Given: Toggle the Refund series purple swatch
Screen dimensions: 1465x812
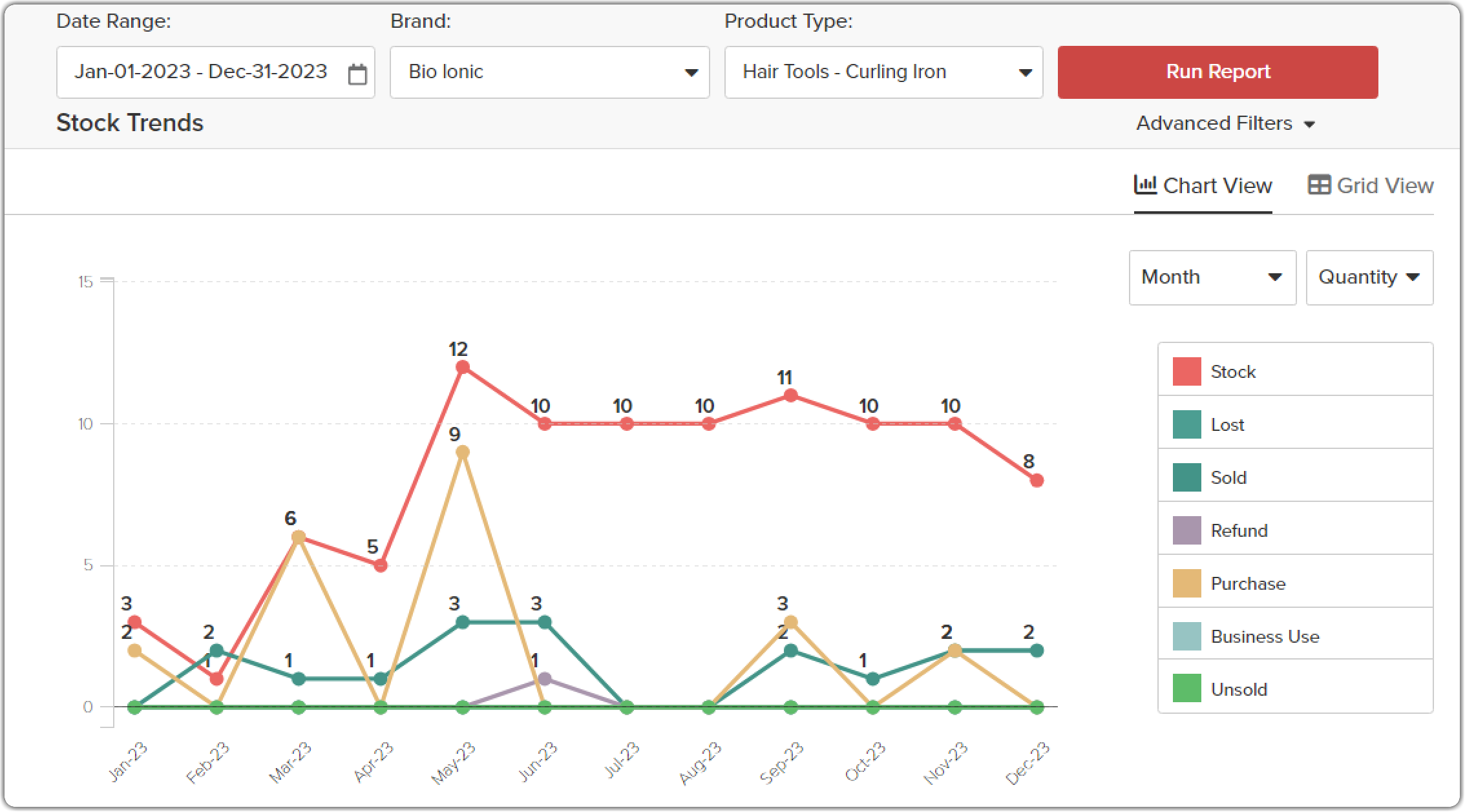Looking at the screenshot, I should (x=1186, y=530).
